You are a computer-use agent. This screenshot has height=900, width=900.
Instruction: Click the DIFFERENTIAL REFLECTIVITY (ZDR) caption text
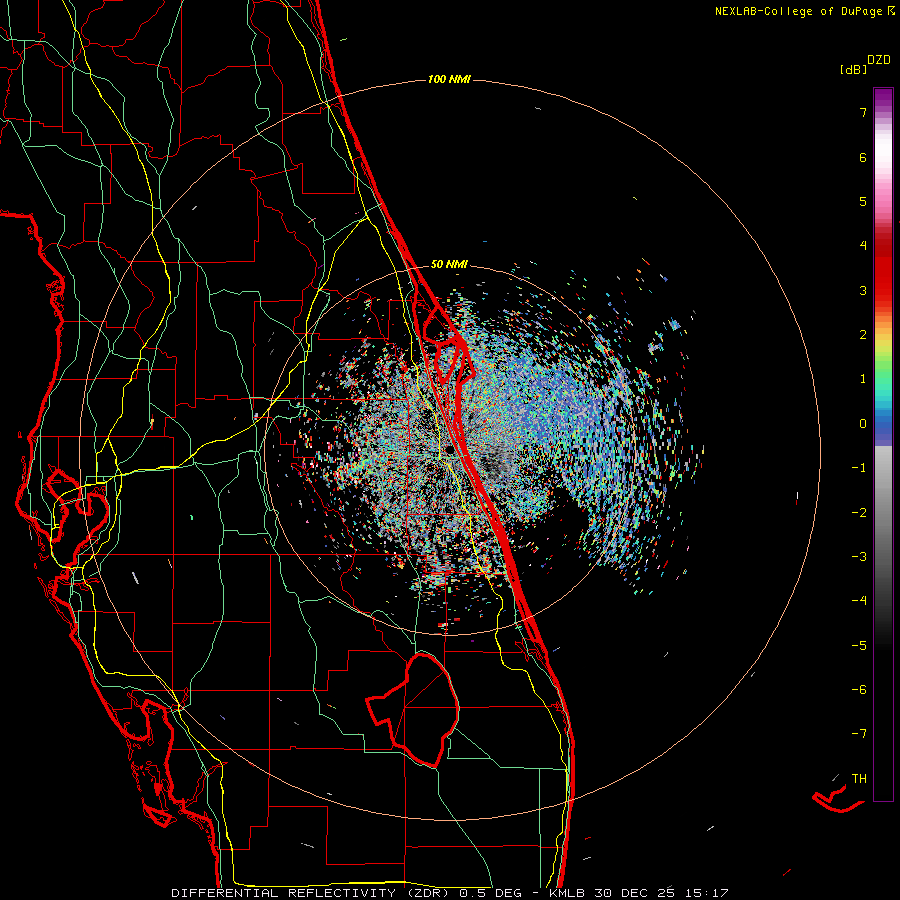pyautogui.click(x=312, y=893)
